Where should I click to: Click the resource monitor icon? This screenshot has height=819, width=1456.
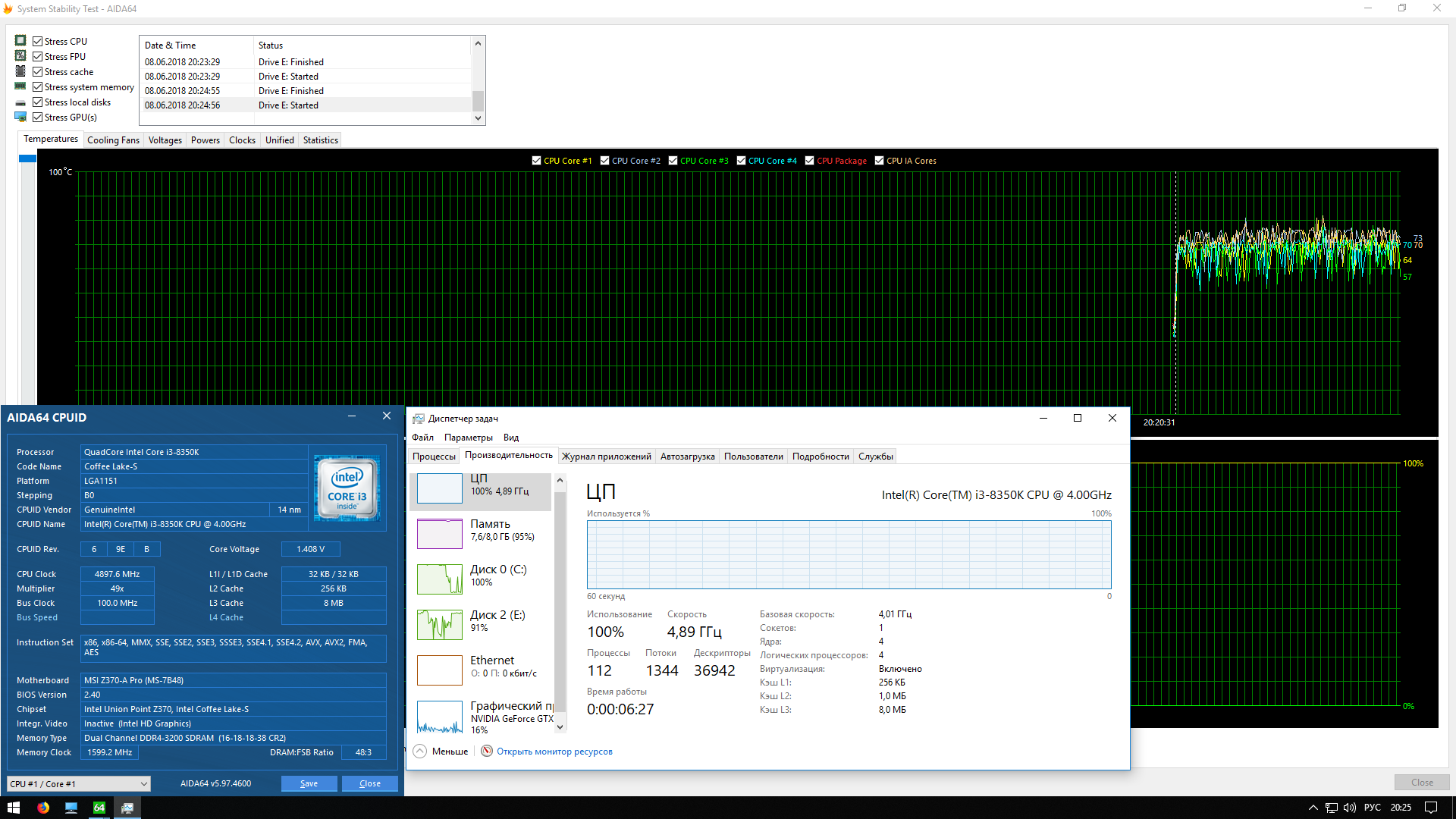coord(487,752)
